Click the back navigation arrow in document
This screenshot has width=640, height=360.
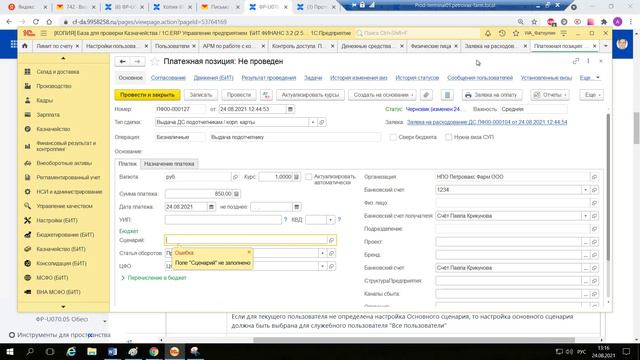[122, 61]
